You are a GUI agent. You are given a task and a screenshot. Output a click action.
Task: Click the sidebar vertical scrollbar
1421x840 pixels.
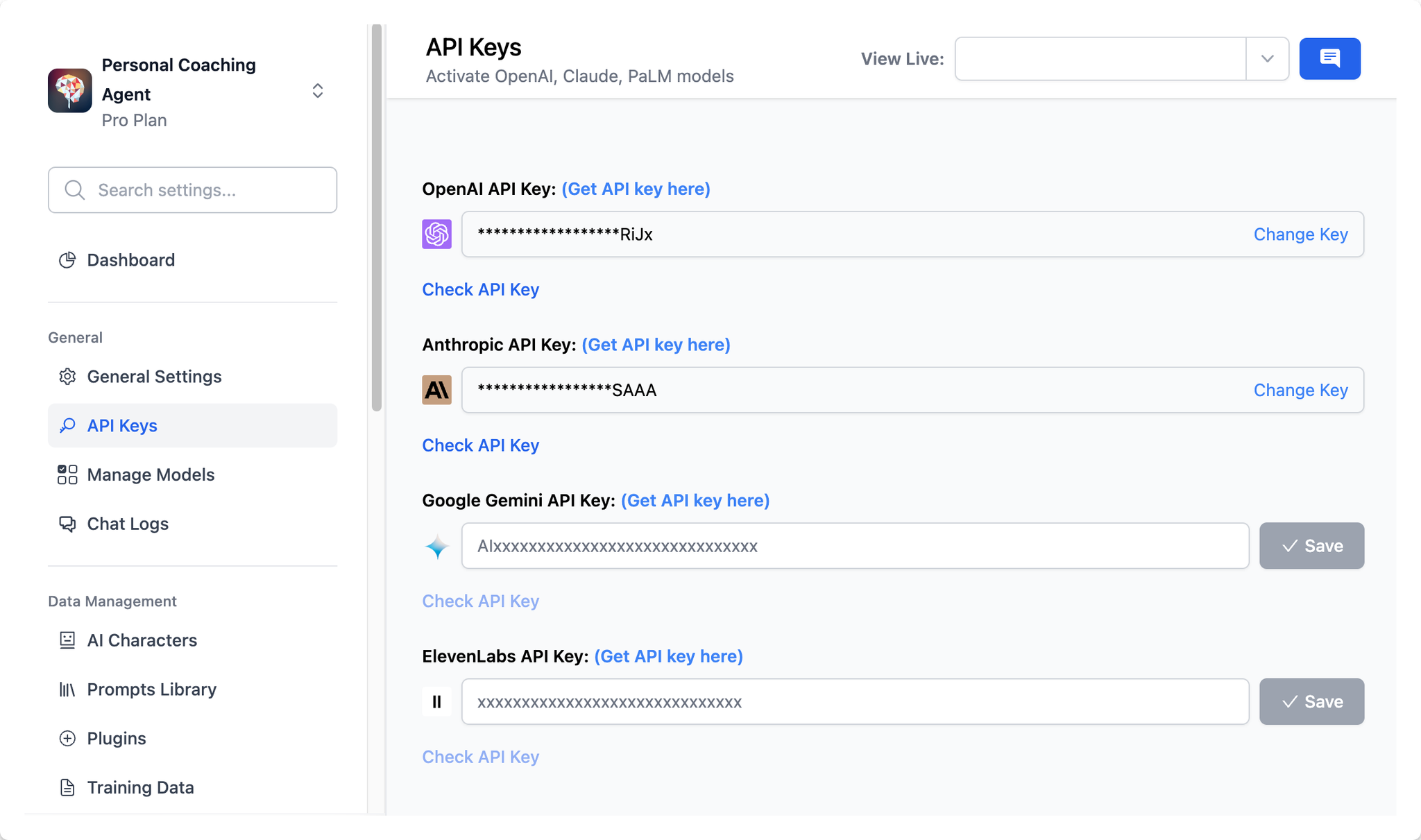(377, 218)
